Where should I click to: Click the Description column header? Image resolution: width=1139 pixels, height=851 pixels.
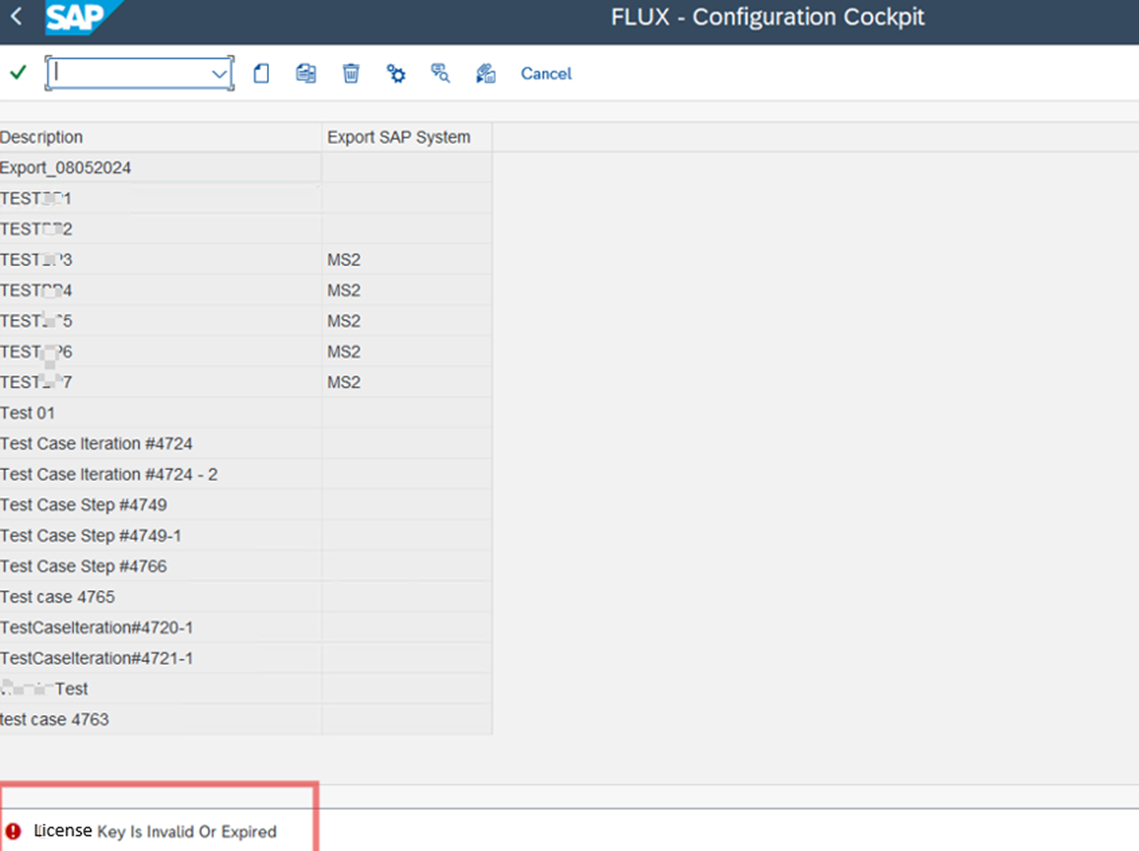(x=42, y=137)
